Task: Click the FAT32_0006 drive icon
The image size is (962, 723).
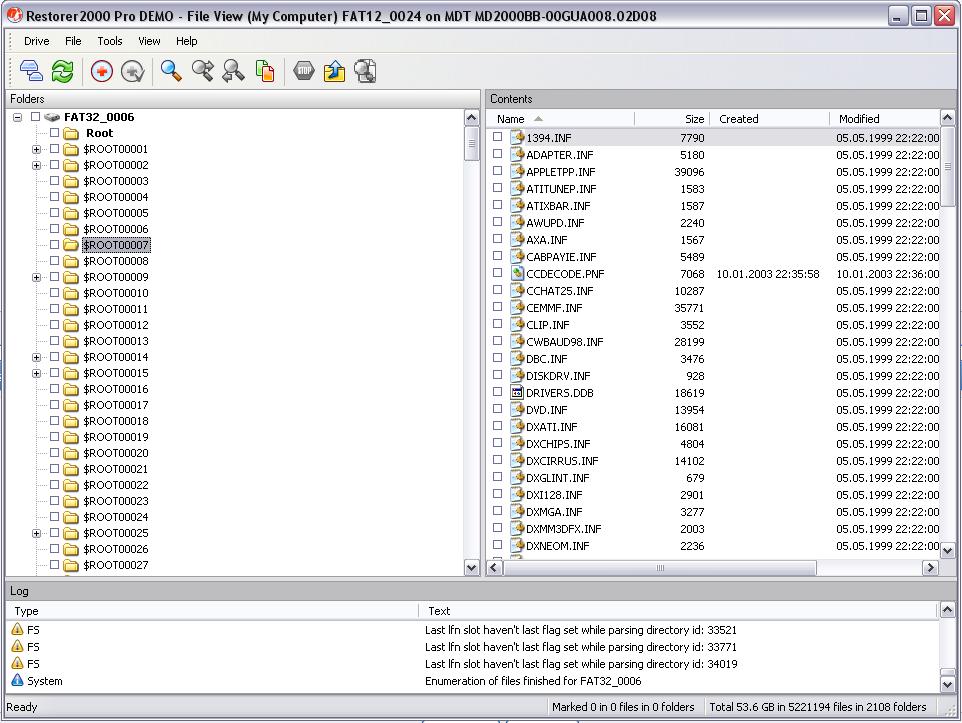Action: click(x=52, y=117)
